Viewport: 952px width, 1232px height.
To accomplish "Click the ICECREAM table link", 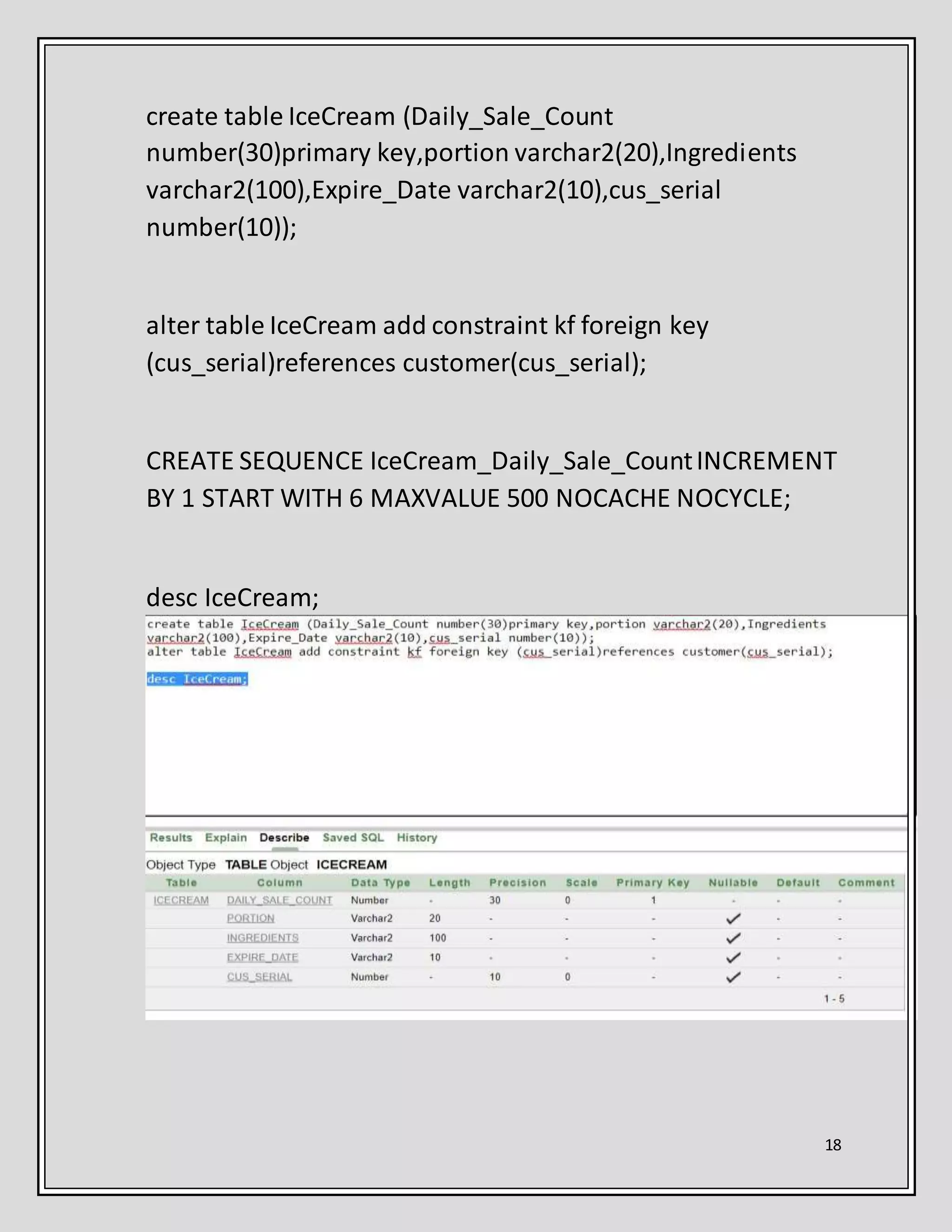I will coord(181,901).
